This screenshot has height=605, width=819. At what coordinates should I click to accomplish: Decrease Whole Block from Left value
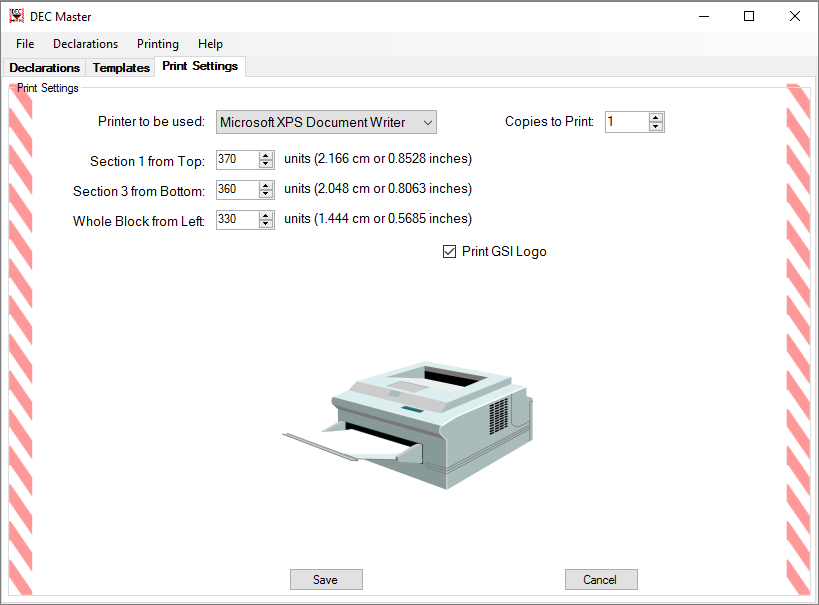tap(266, 224)
